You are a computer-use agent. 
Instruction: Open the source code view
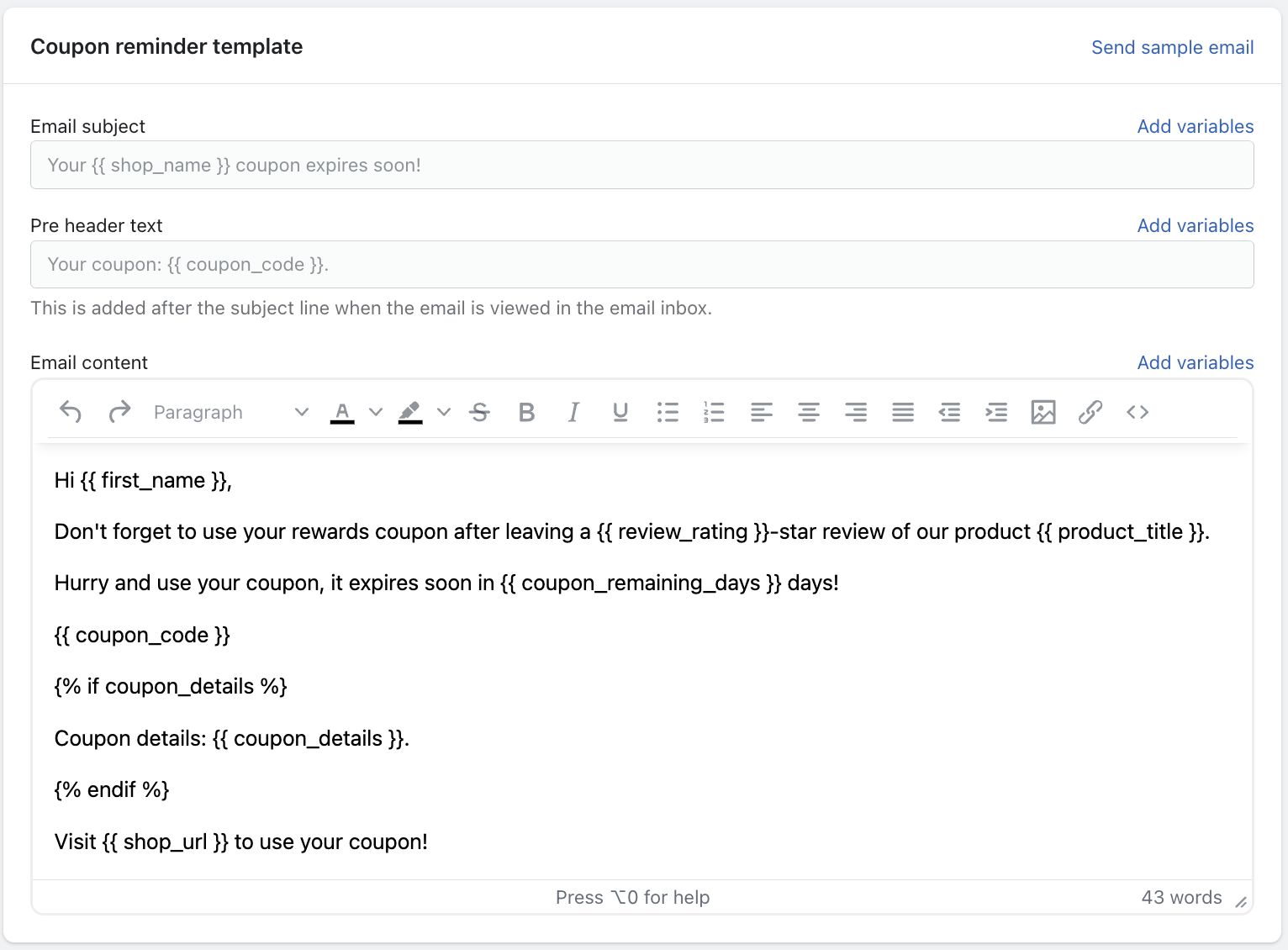click(1138, 412)
